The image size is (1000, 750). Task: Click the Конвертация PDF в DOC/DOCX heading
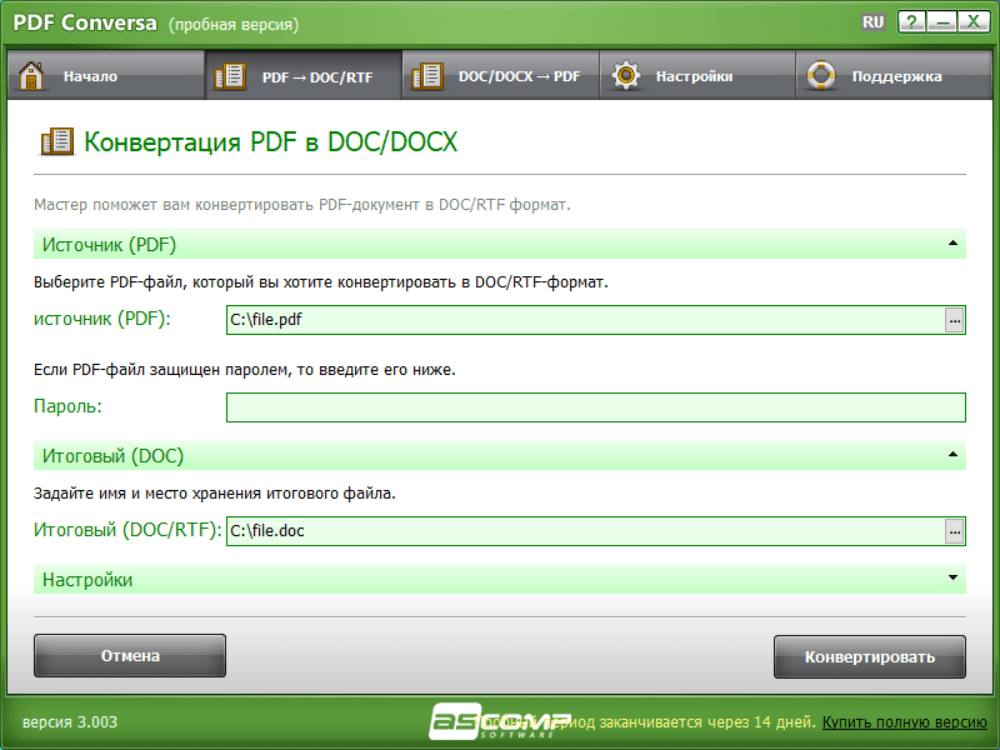271,142
